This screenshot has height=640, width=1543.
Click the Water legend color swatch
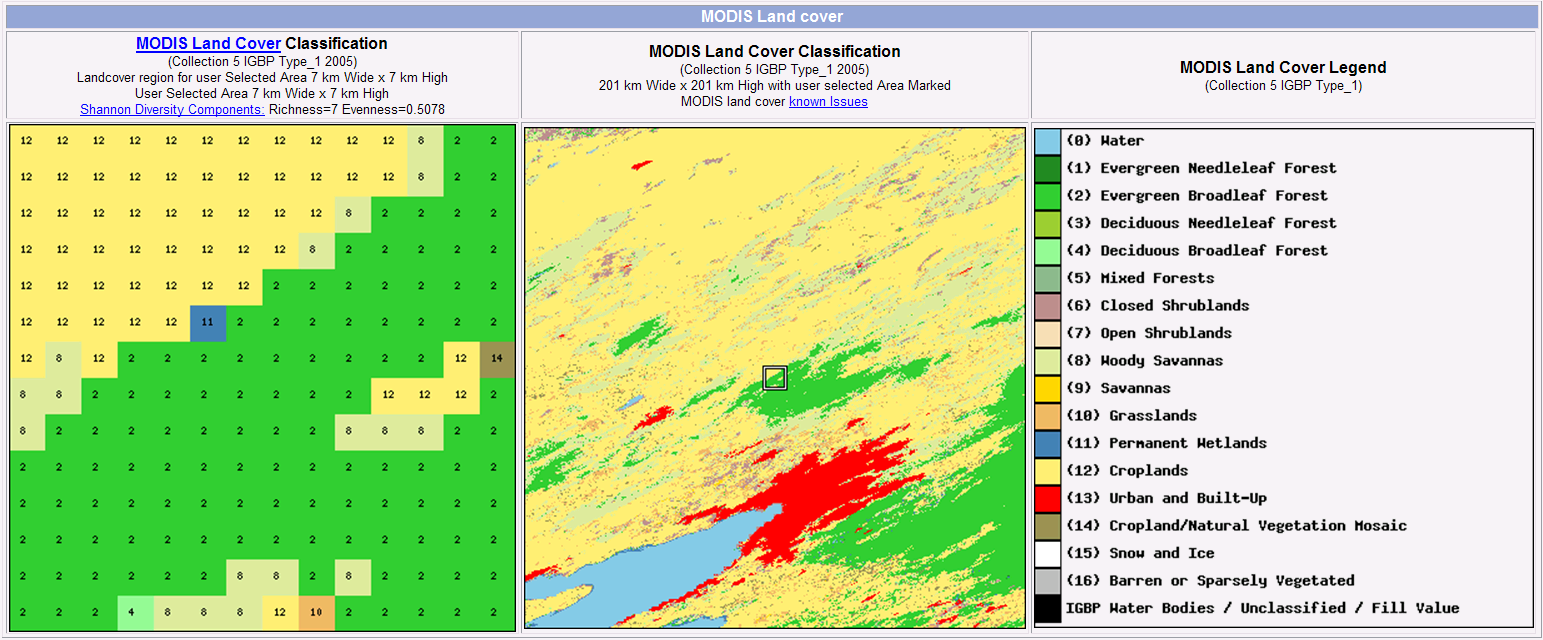point(1047,141)
